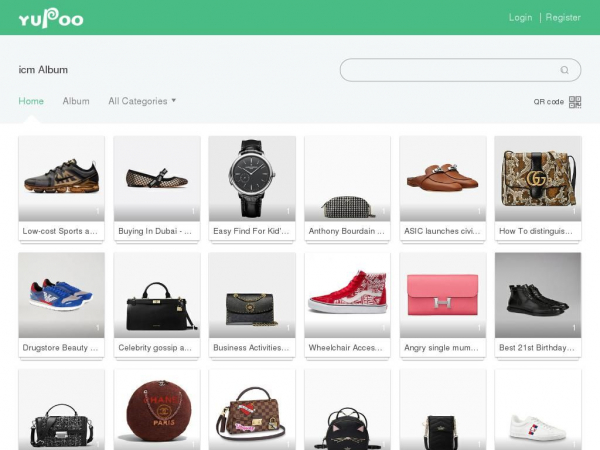Click the search magnifier icon
The image size is (600, 450).
click(564, 70)
